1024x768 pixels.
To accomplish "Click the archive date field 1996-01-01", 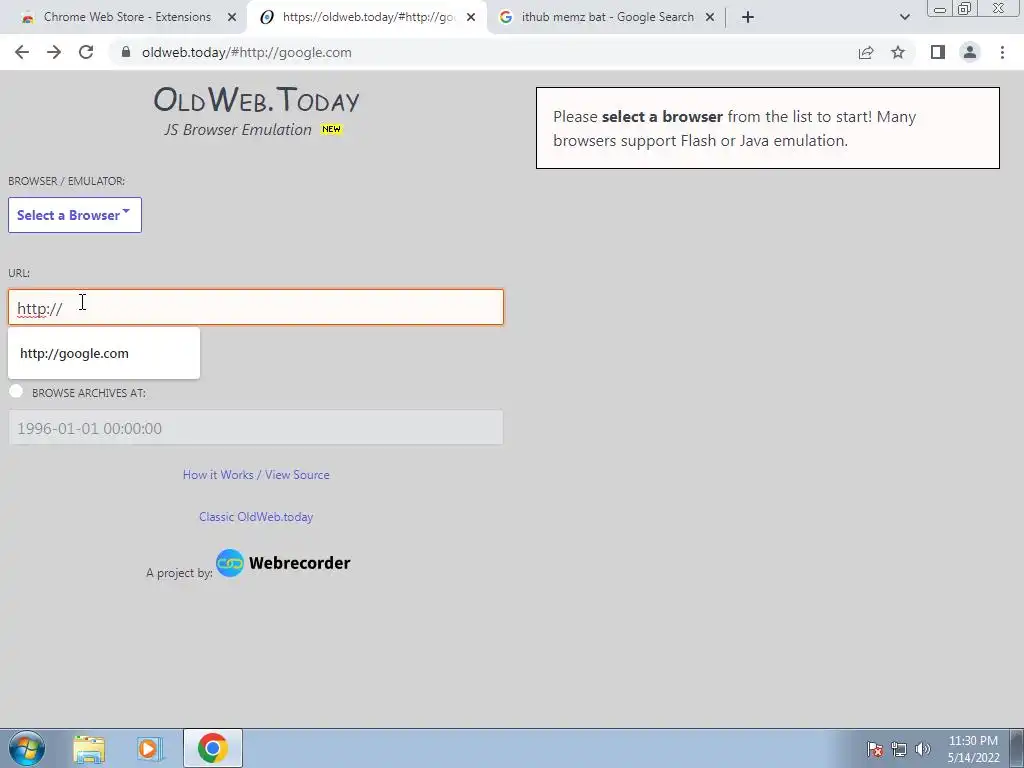I will (x=255, y=428).
